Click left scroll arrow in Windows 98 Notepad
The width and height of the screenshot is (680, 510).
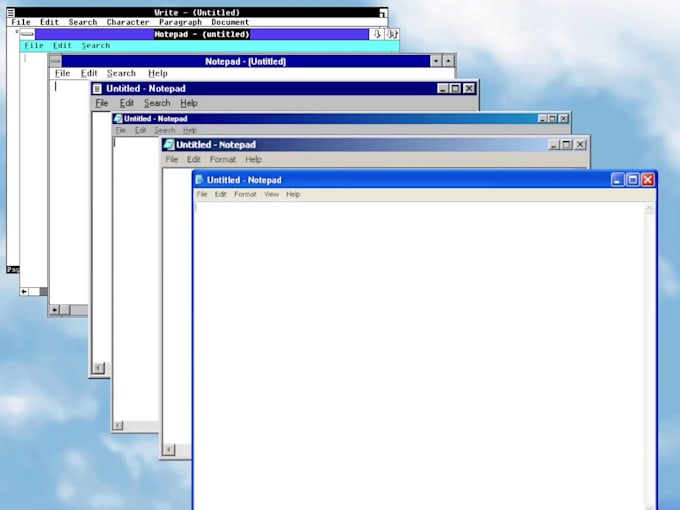tap(118, 425)
